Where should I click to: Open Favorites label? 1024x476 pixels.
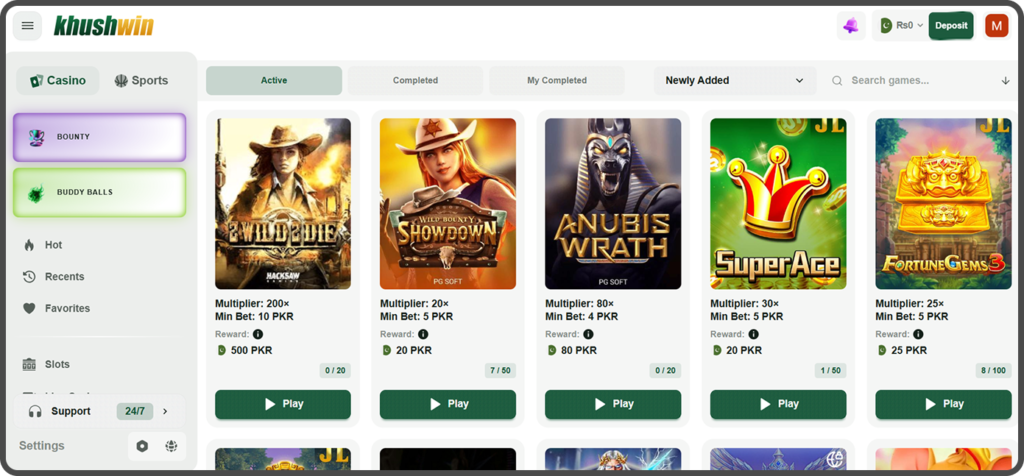pos(67,308)
